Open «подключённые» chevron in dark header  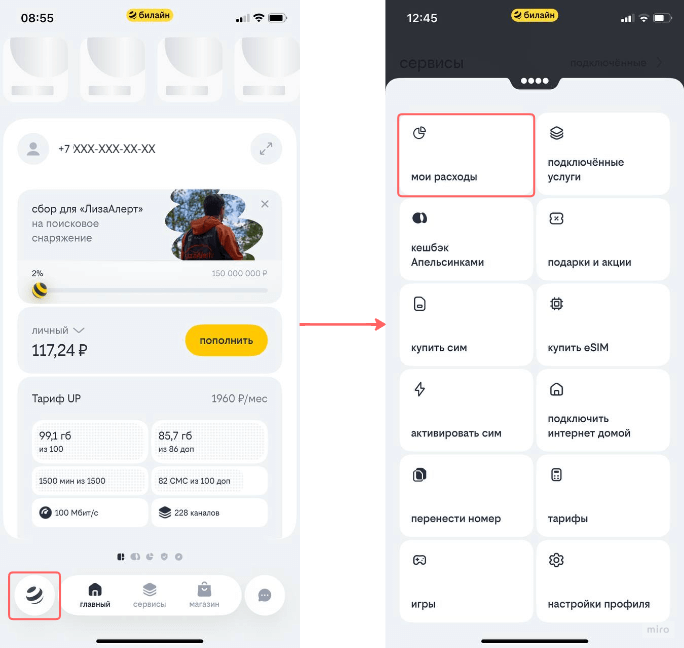pos(616,63)
